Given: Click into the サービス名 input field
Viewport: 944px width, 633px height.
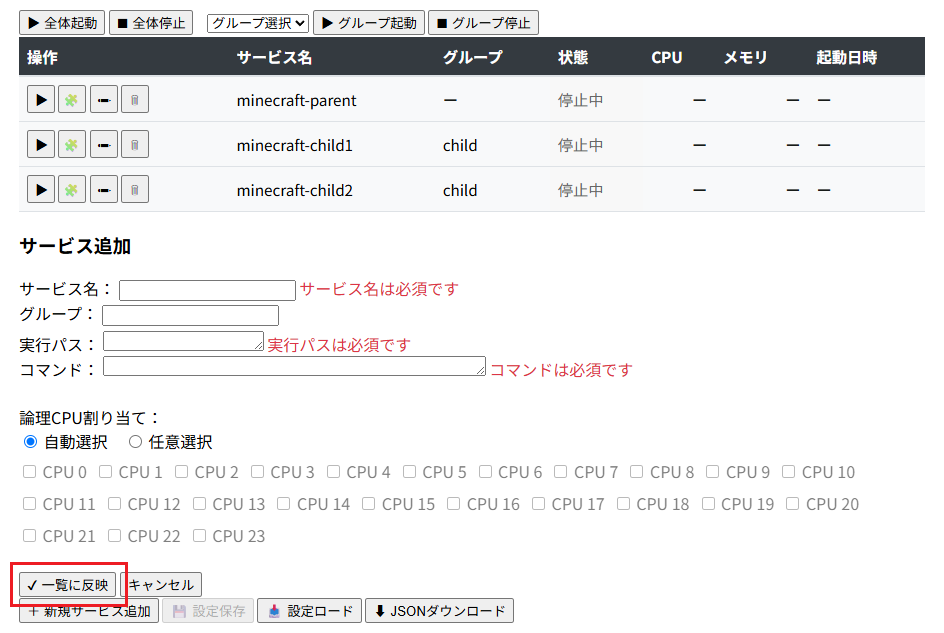Looking at the screenshot, I should (207, 290).
